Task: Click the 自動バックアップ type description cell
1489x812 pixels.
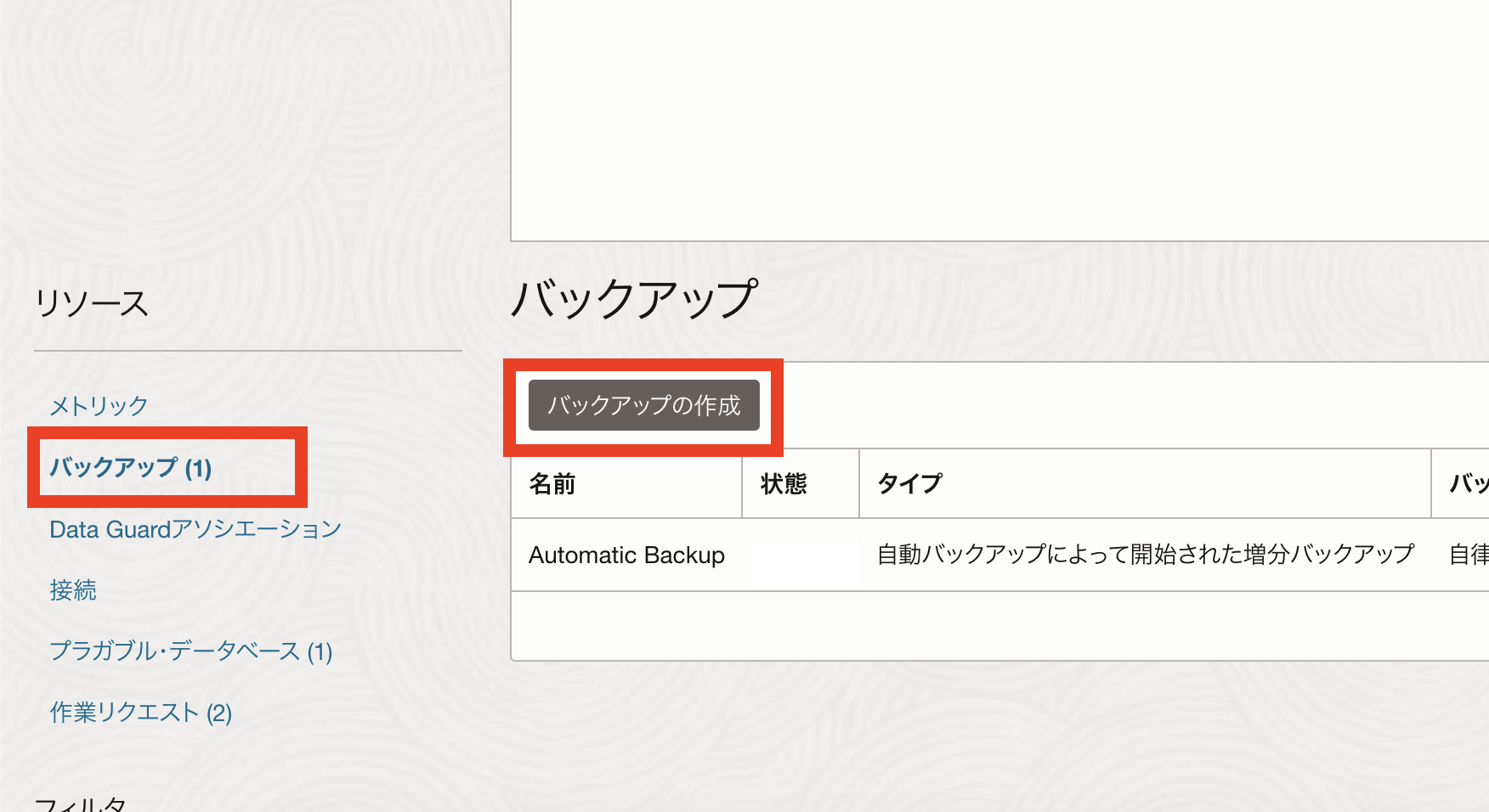Action: (x=1145, y=555)
